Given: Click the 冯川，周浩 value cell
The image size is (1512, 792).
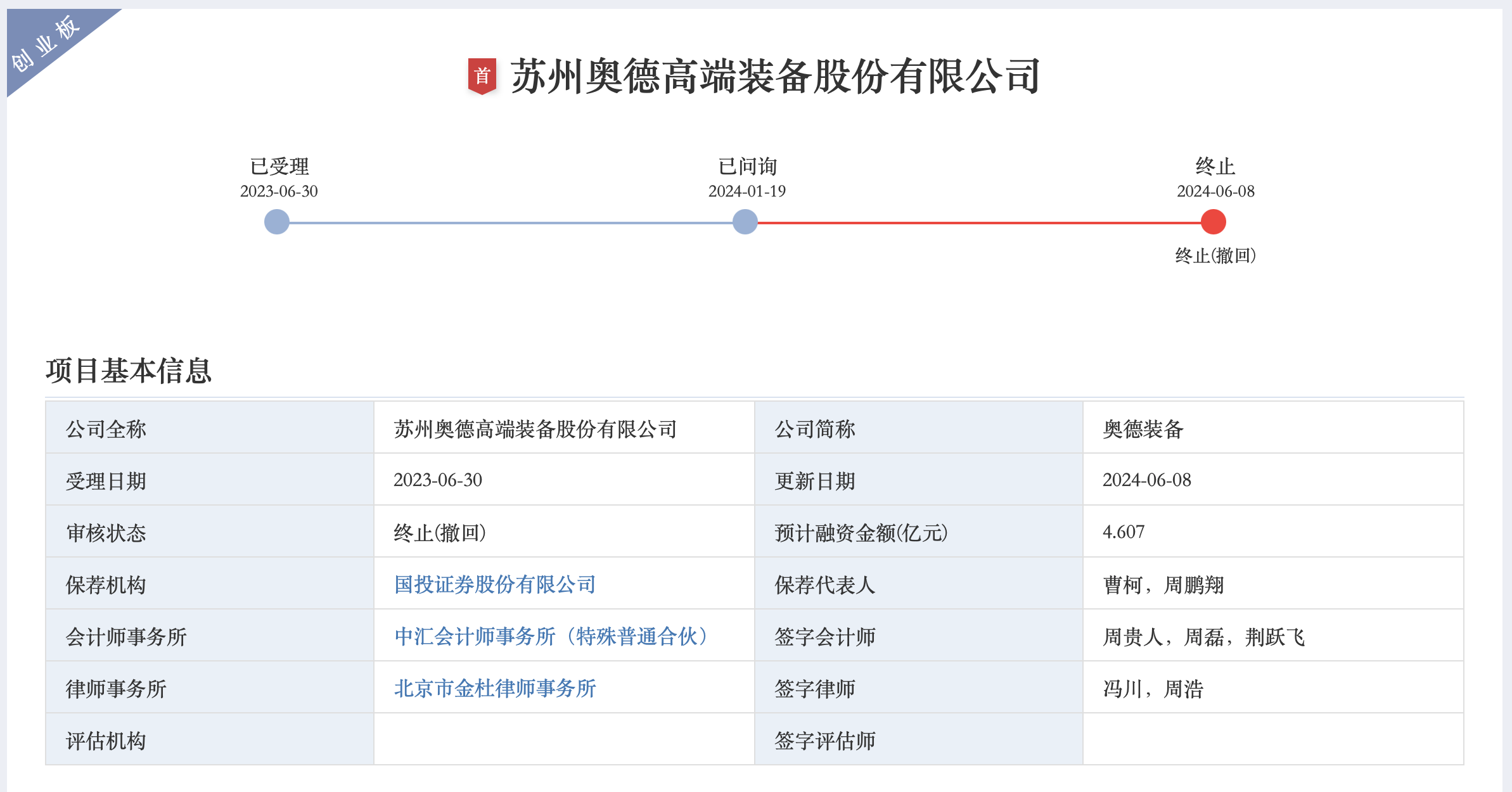Looking at the screenshot, I should point(1273,687).
